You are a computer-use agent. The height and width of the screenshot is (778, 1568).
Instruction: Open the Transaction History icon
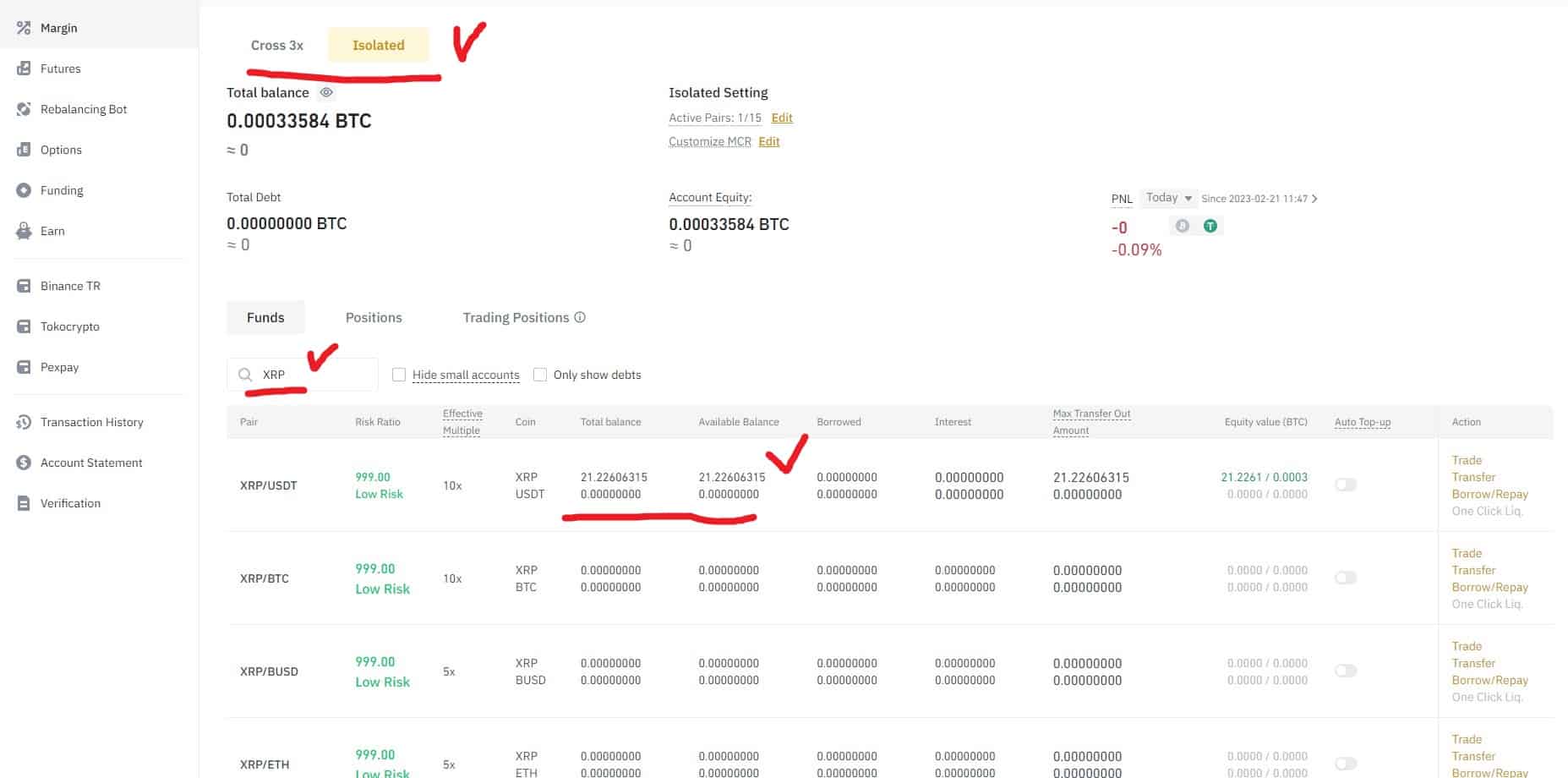[24, 422]
